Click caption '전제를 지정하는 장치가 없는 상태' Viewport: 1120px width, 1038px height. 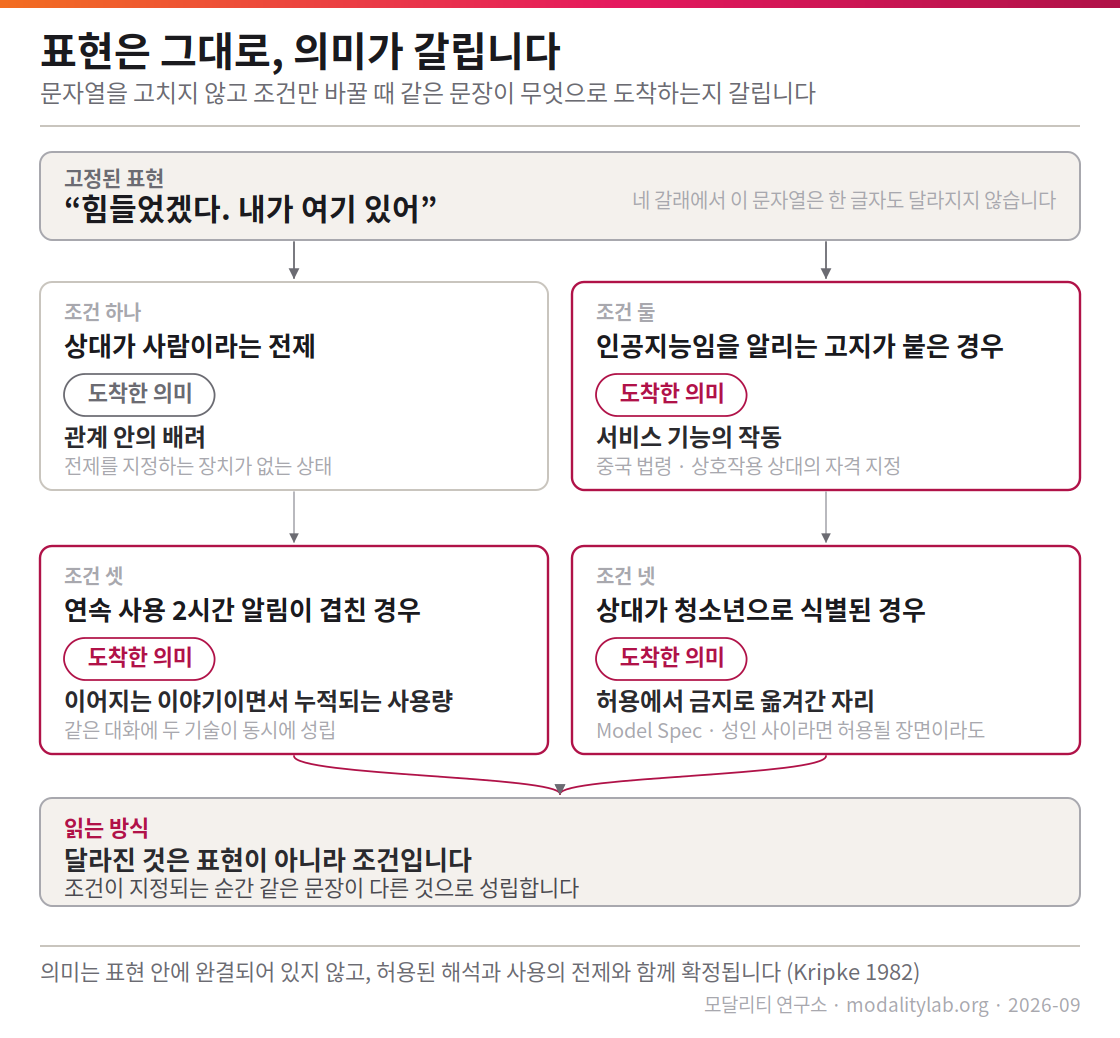[x=198, y=466]
